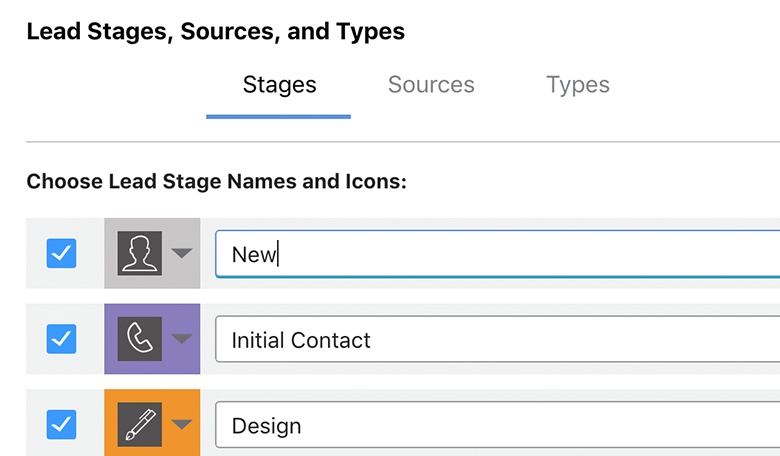The width and height of the screenshot is (780, 456).
Task: Disable the Design stage checkbox
Action: click(x=62, y=425)
